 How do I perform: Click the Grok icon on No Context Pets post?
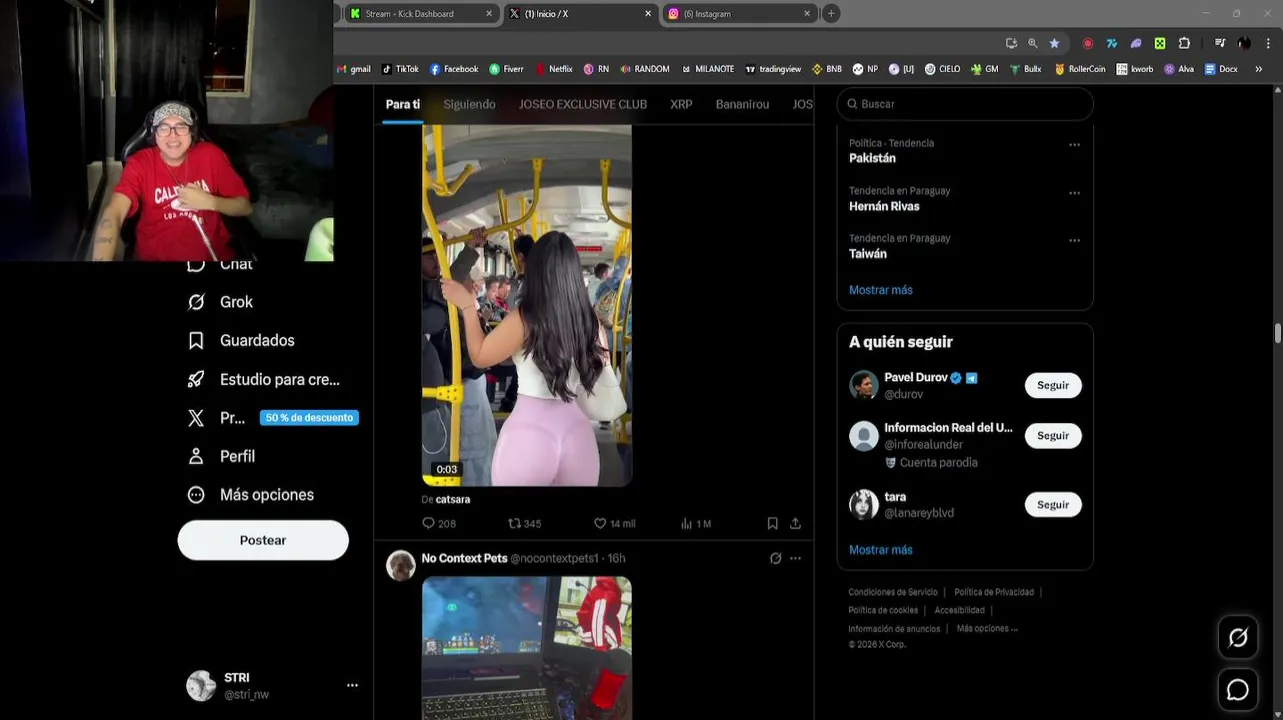tap(775, 558)
